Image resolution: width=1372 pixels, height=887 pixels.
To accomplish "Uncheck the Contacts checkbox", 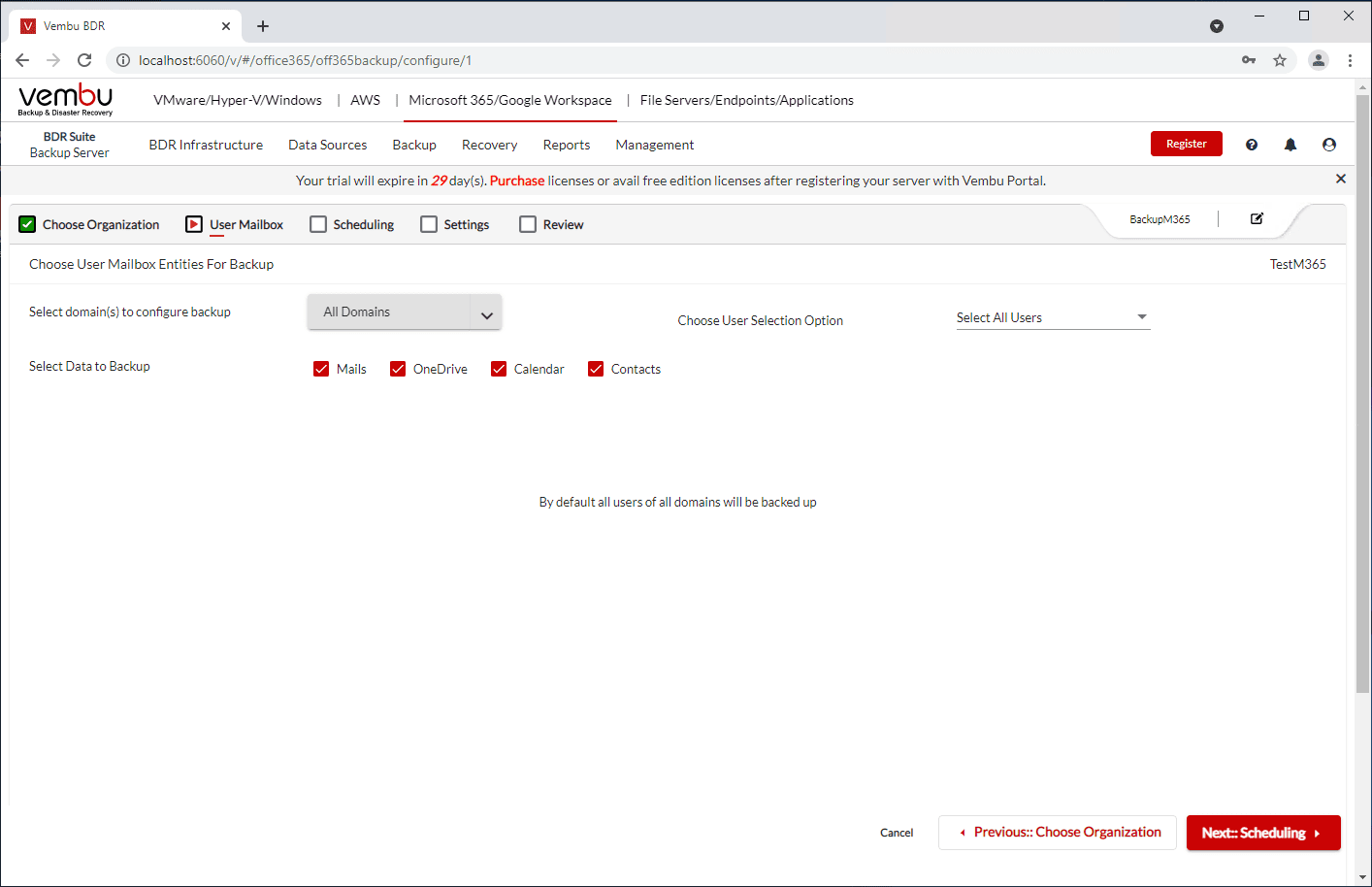I will (596, 369).
